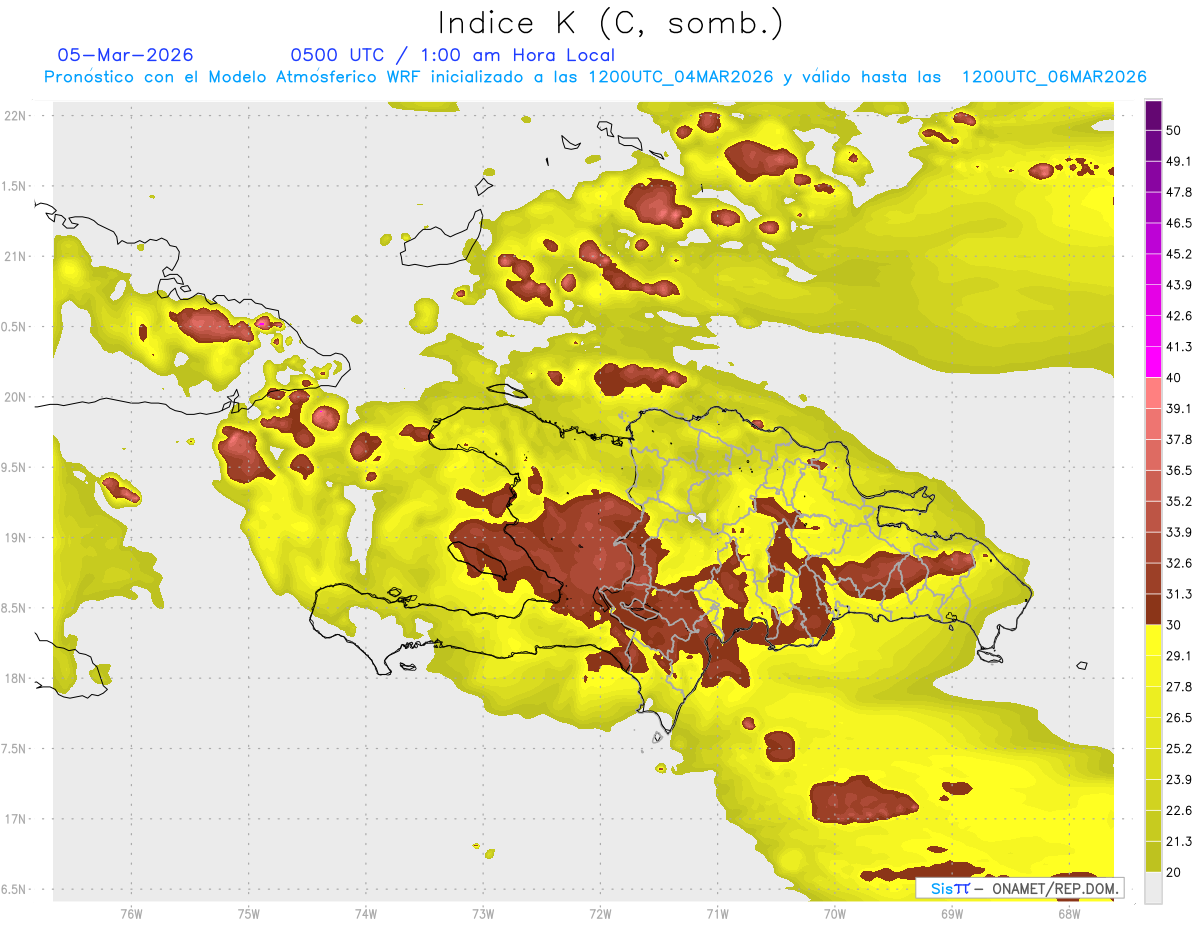Image resolution: width=1200 pixels, height=927 pixels.
Task: Click the "20N" latitude label
Action: [x=15, y=397]
